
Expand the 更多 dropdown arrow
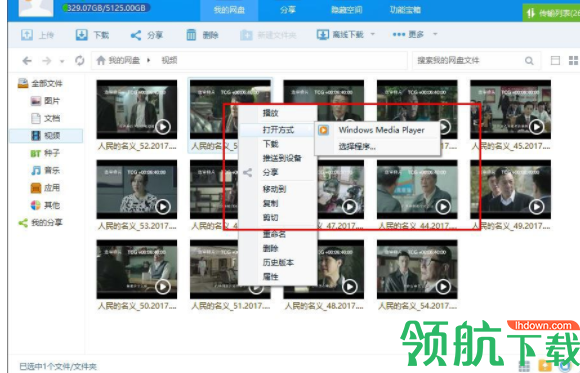(435, 34)
